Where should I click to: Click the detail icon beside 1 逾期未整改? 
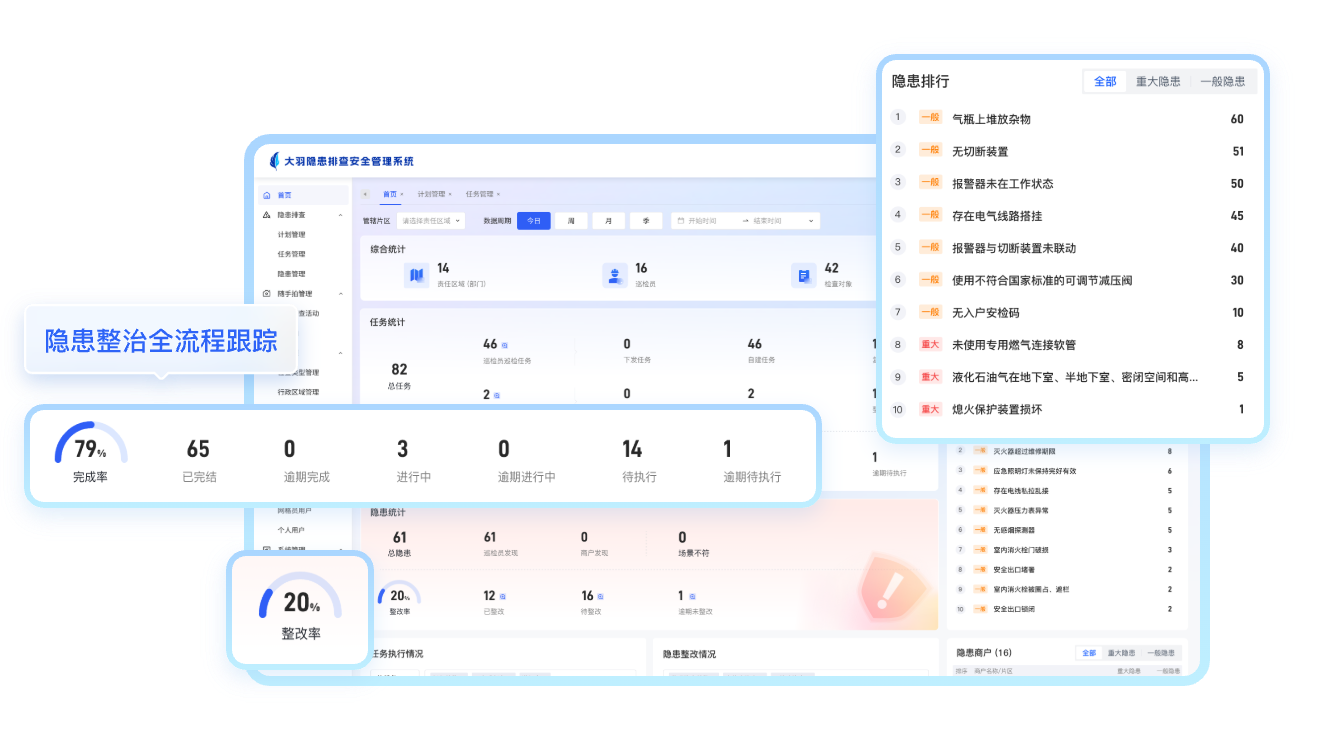693,596
